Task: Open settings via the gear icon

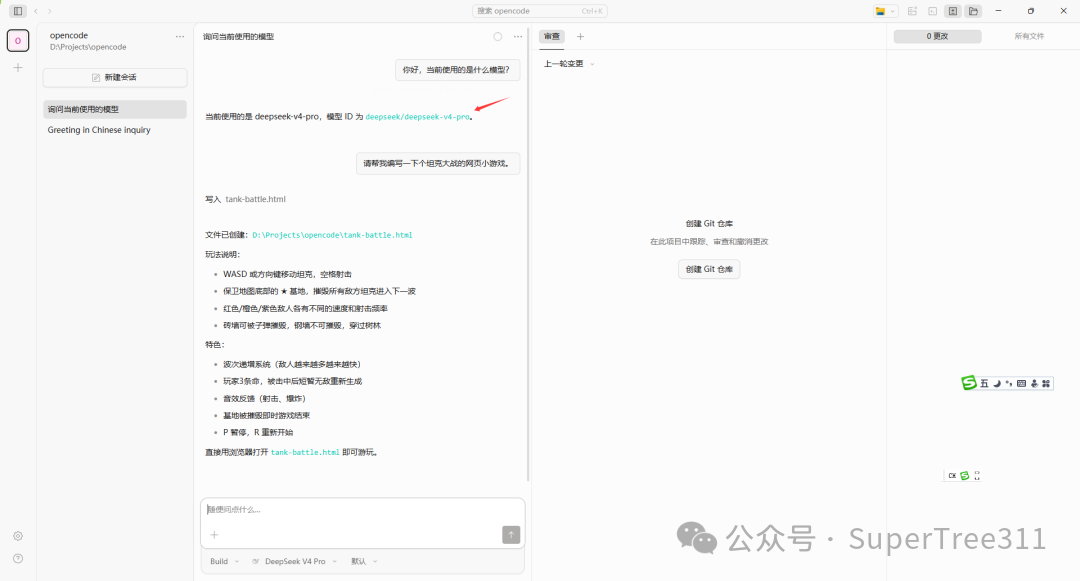Action: pyautogui.click(x=18, y=536)
